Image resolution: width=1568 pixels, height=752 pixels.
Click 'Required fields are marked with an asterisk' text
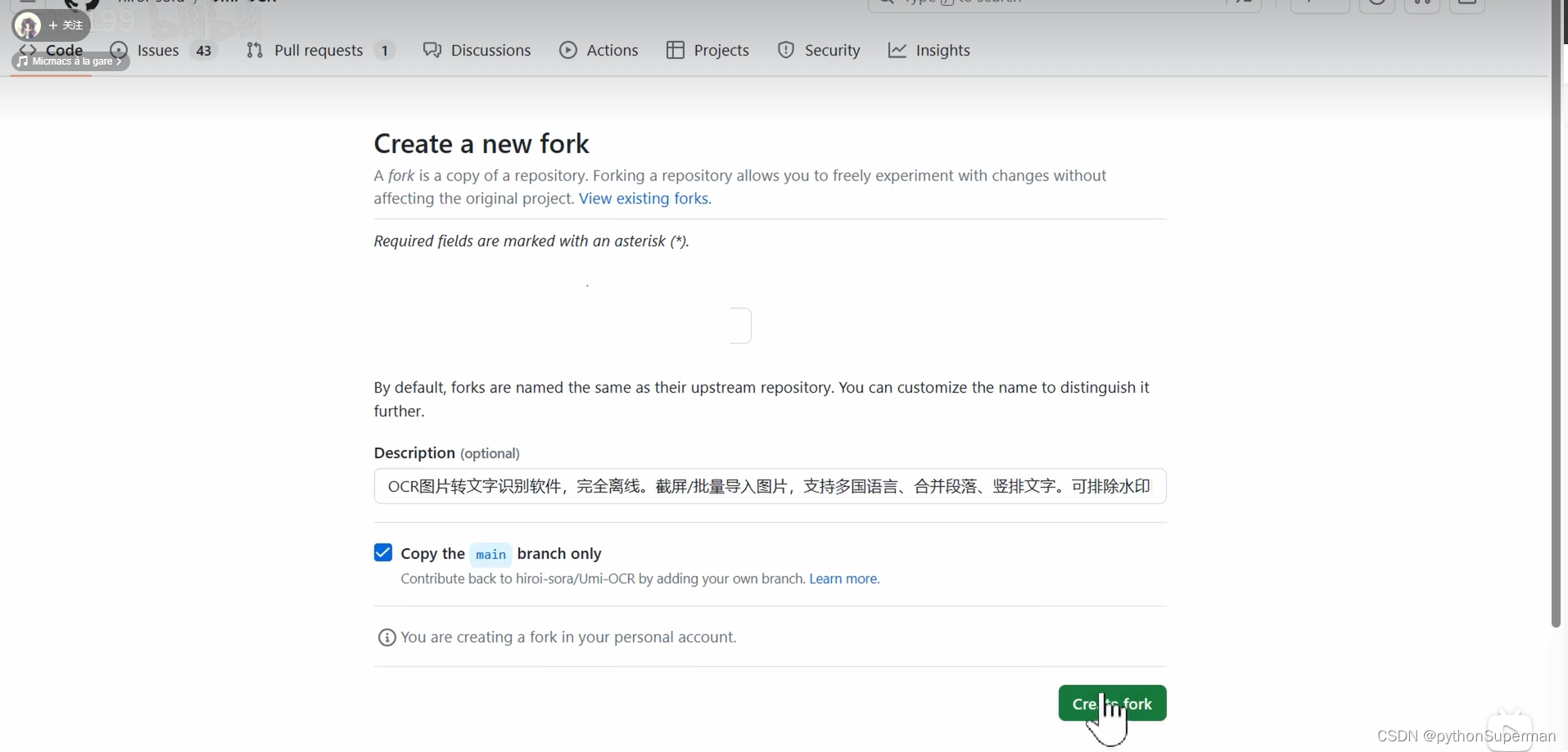click(531, 241)
